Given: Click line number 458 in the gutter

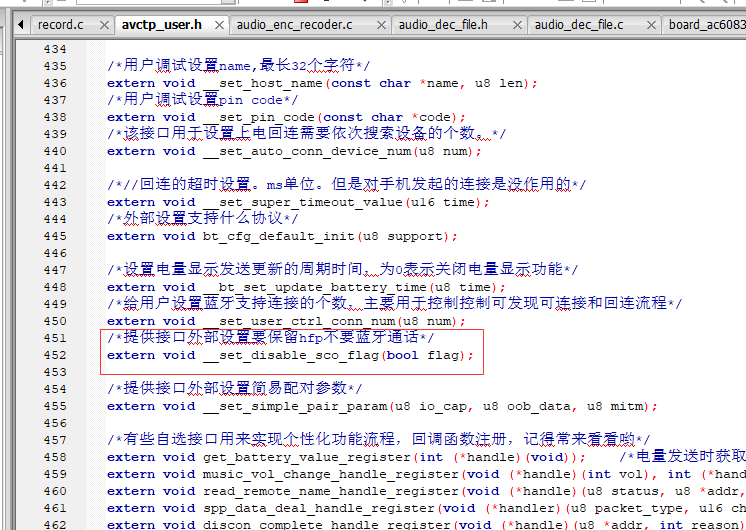Looking at the screenshot, I should coord(55,457).
